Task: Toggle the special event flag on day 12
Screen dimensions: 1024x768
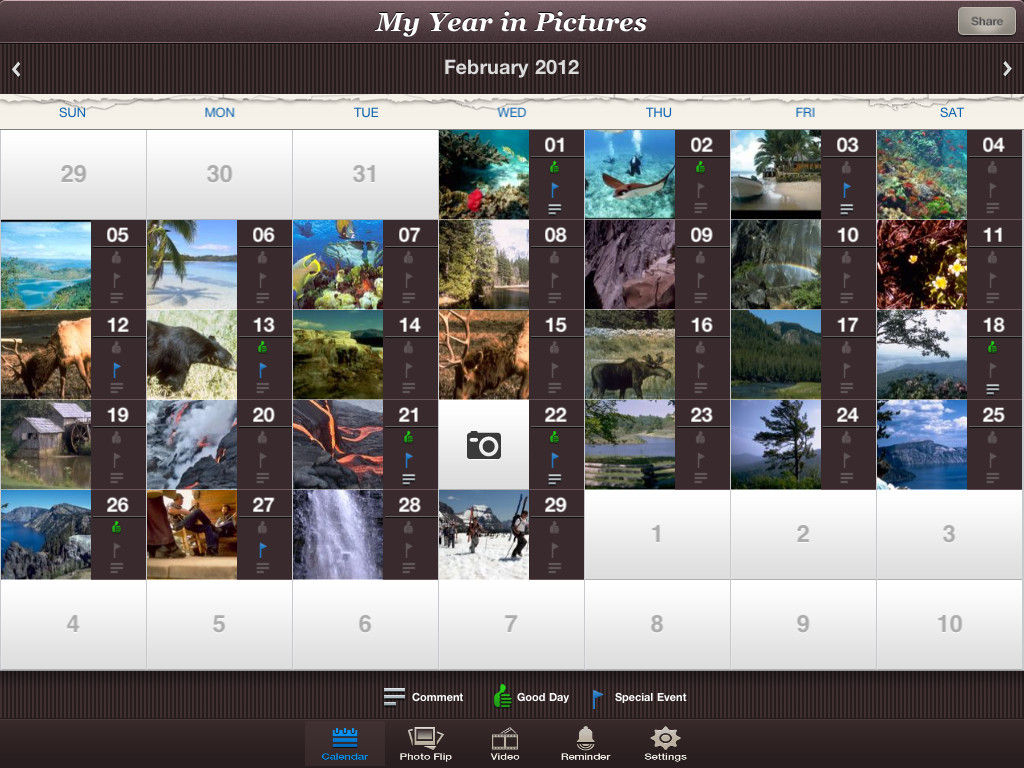Action: point(116,370)
